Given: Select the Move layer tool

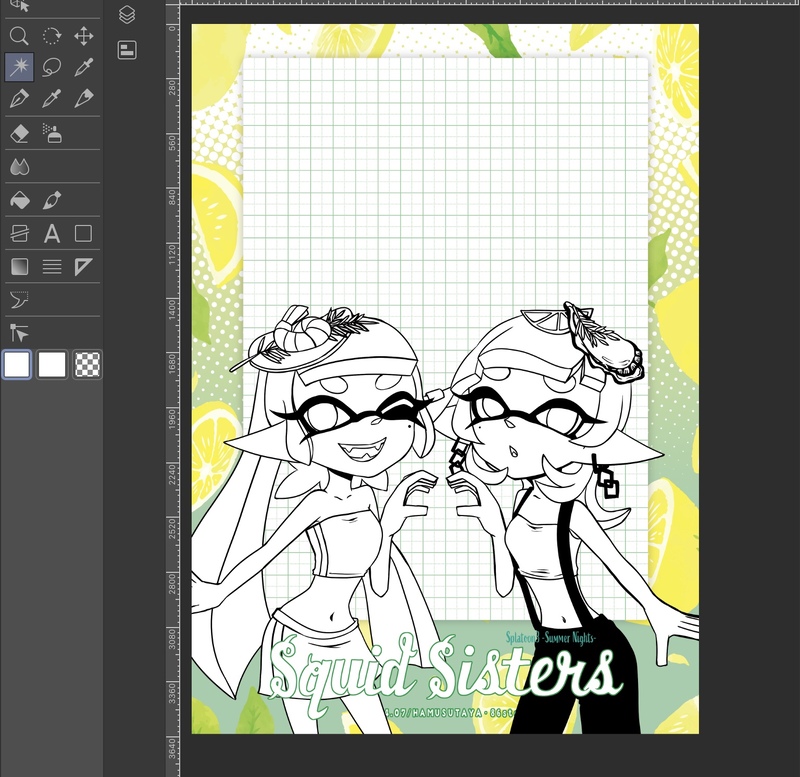Looking at the screenshot, I should [84, 36].
